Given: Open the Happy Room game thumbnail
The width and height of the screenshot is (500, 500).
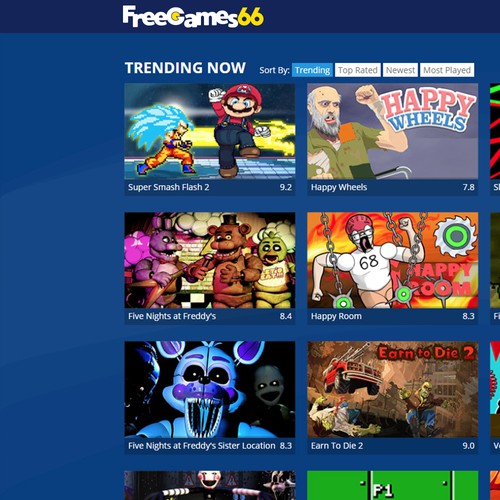Looking at the screenshot, I should click(x=393, y=260).
